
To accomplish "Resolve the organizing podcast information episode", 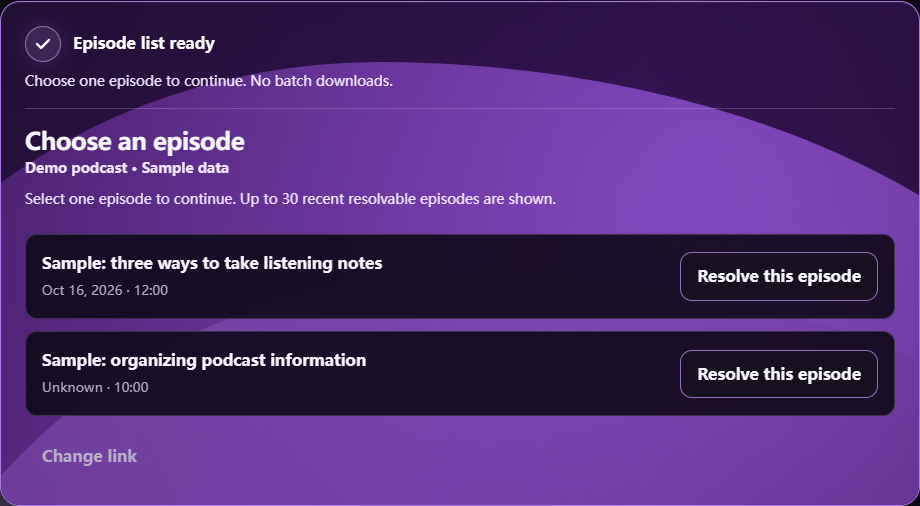I will coord(779,374).
